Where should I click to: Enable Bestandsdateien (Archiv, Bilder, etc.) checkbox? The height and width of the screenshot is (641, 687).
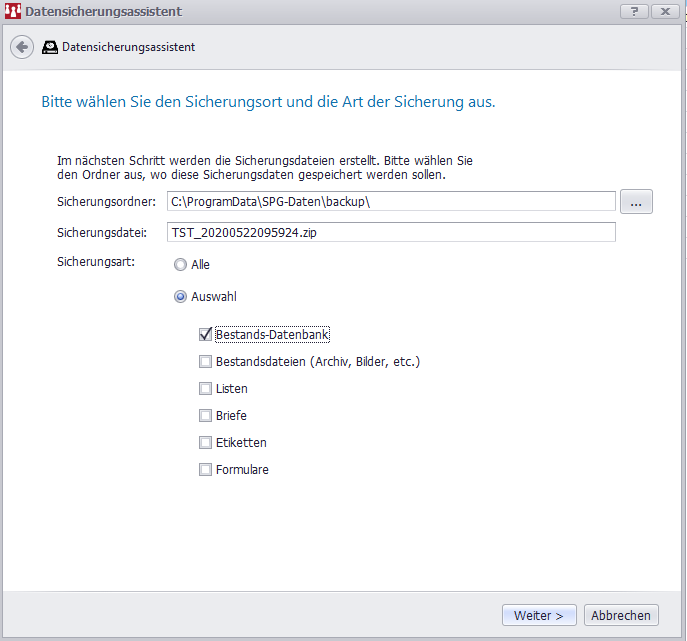[206, 361]
